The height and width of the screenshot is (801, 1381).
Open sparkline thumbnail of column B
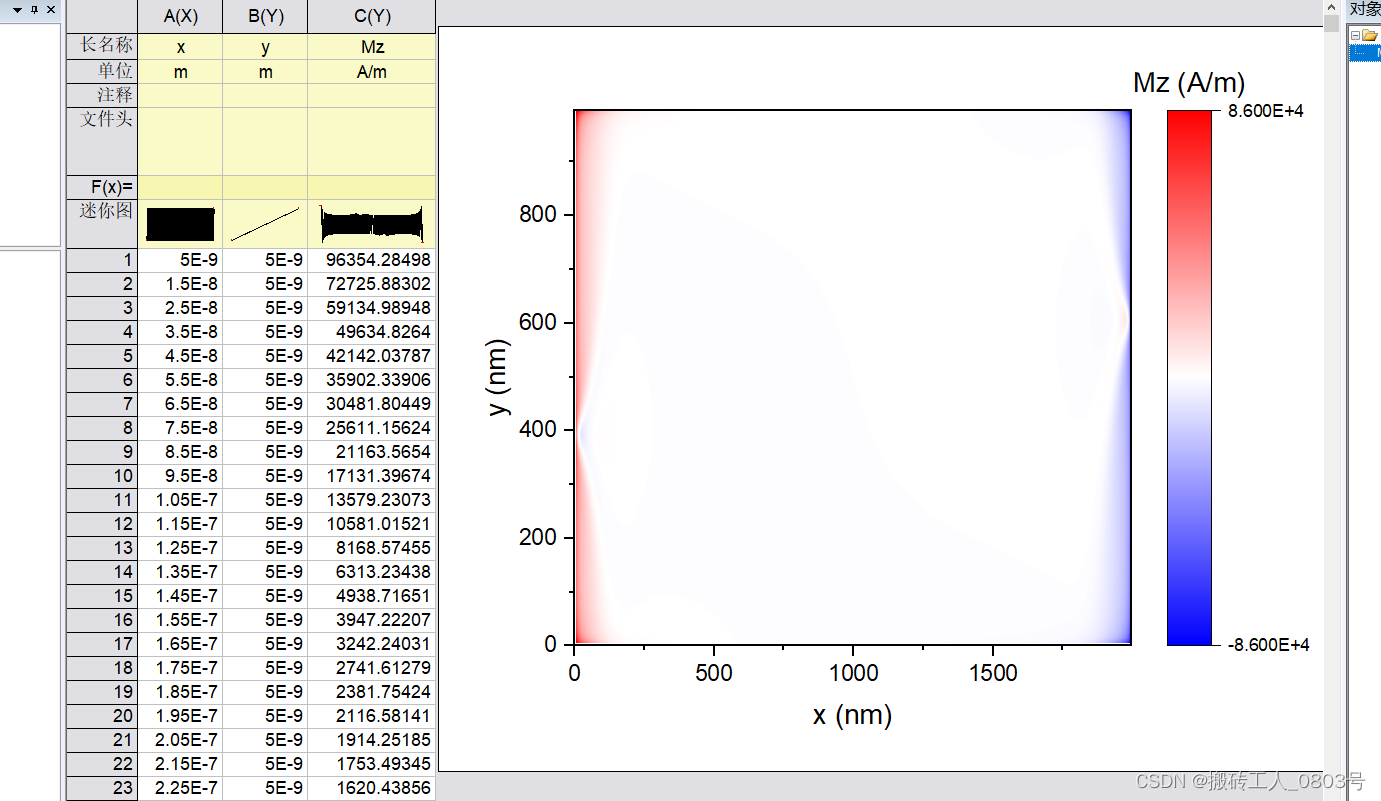pyautogui.click(x=265, y=224)
